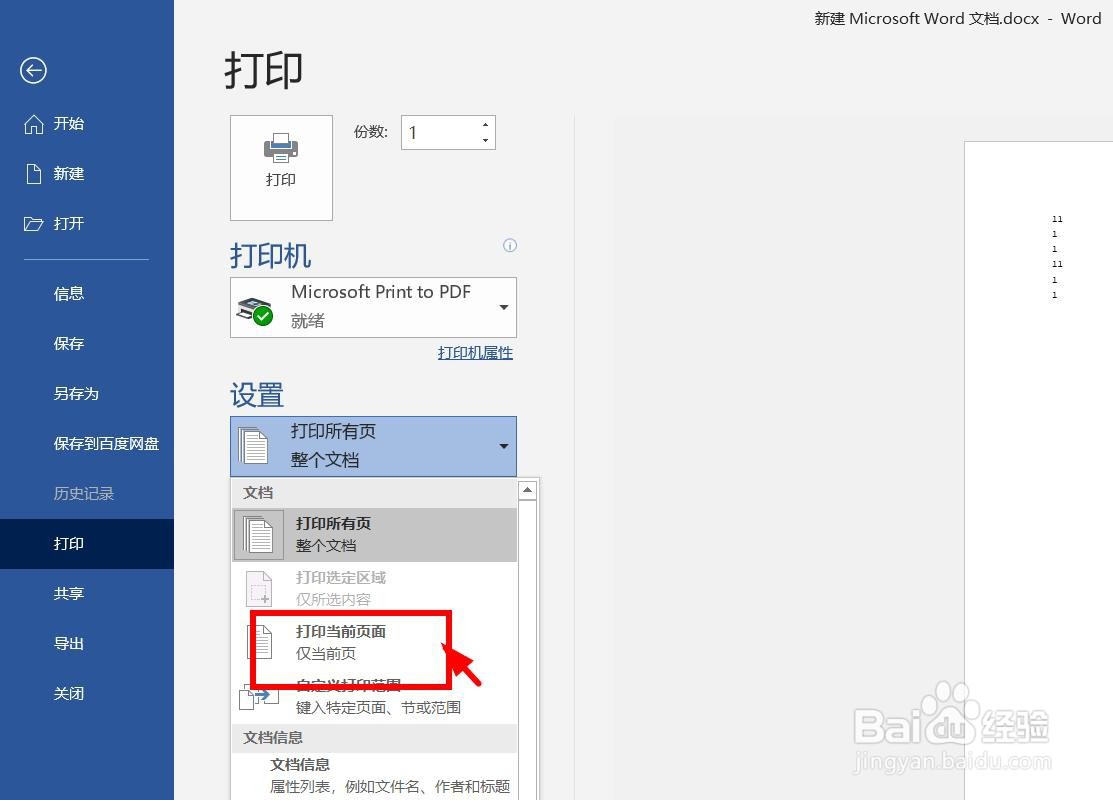
Task: Click 历史记录 in the sidebar
Action: (x=84, y=493)
